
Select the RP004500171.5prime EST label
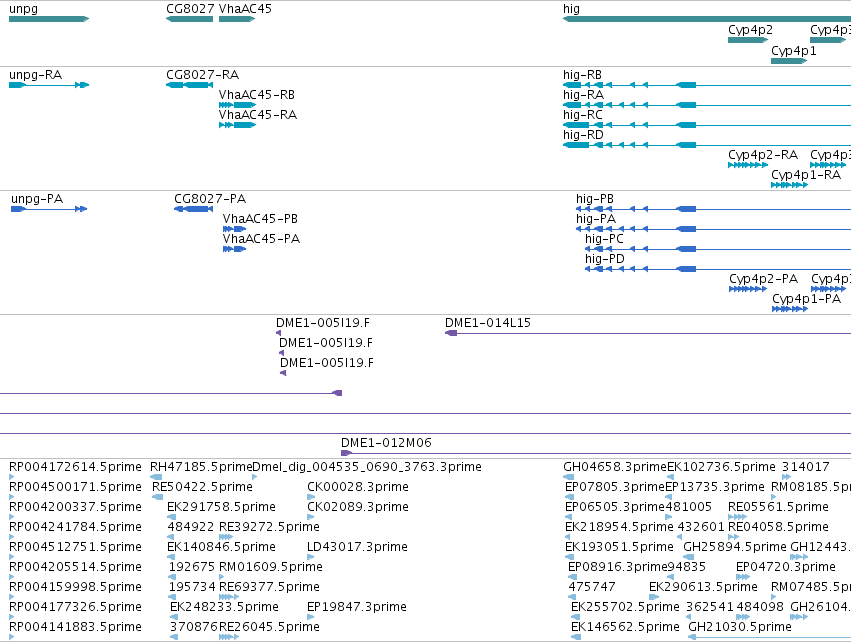coord(75,487)
